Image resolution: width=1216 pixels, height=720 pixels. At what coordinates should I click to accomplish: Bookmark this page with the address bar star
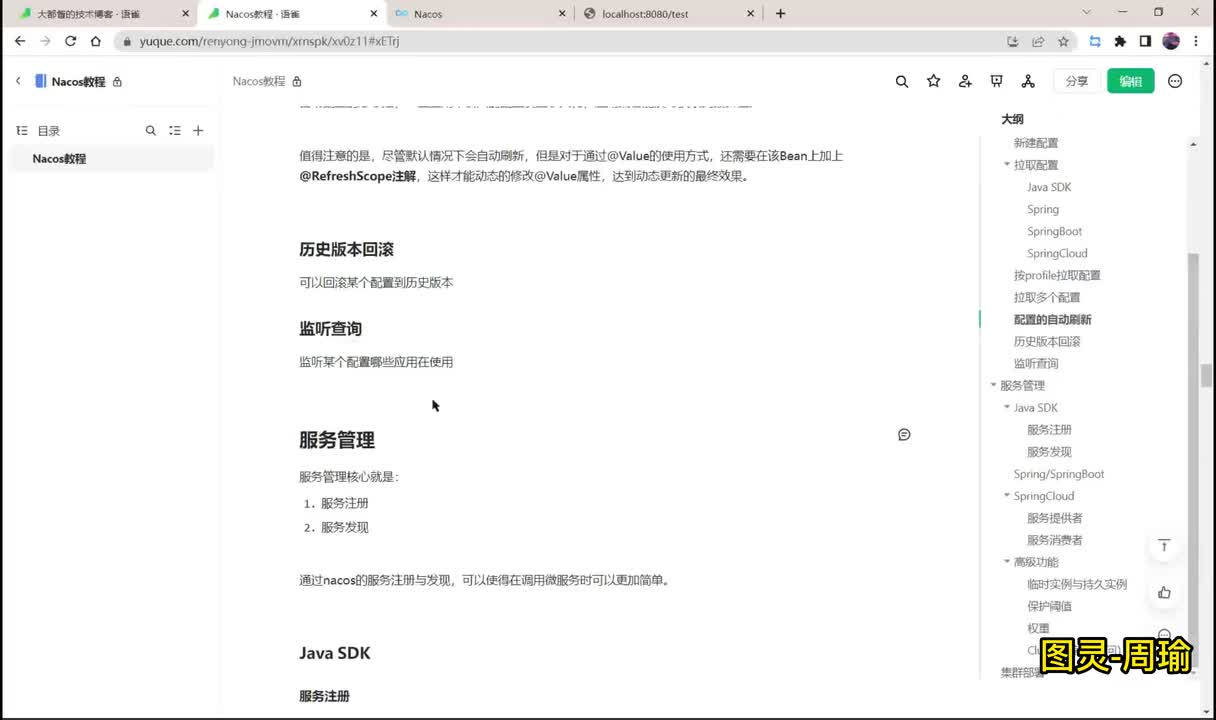pos(1063,41)
